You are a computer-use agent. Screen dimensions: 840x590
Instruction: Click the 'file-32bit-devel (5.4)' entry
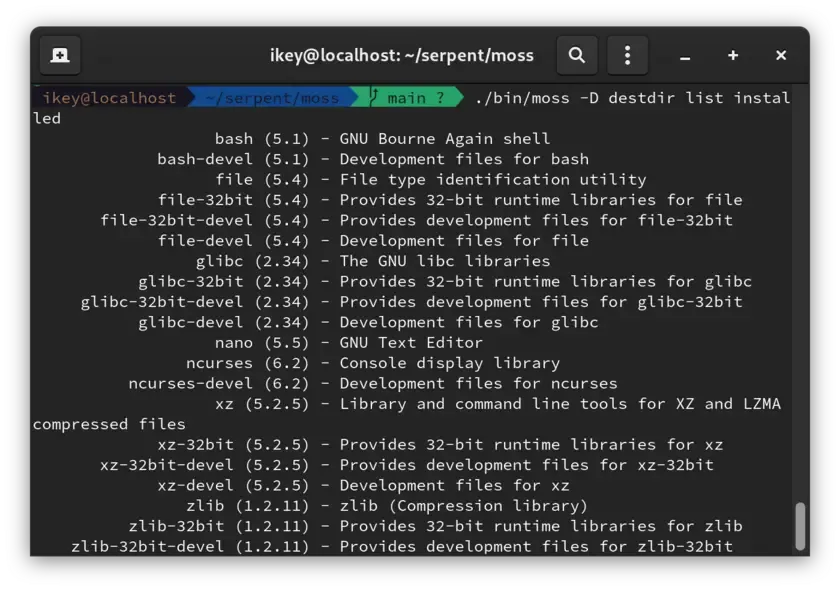coord(205,220)
